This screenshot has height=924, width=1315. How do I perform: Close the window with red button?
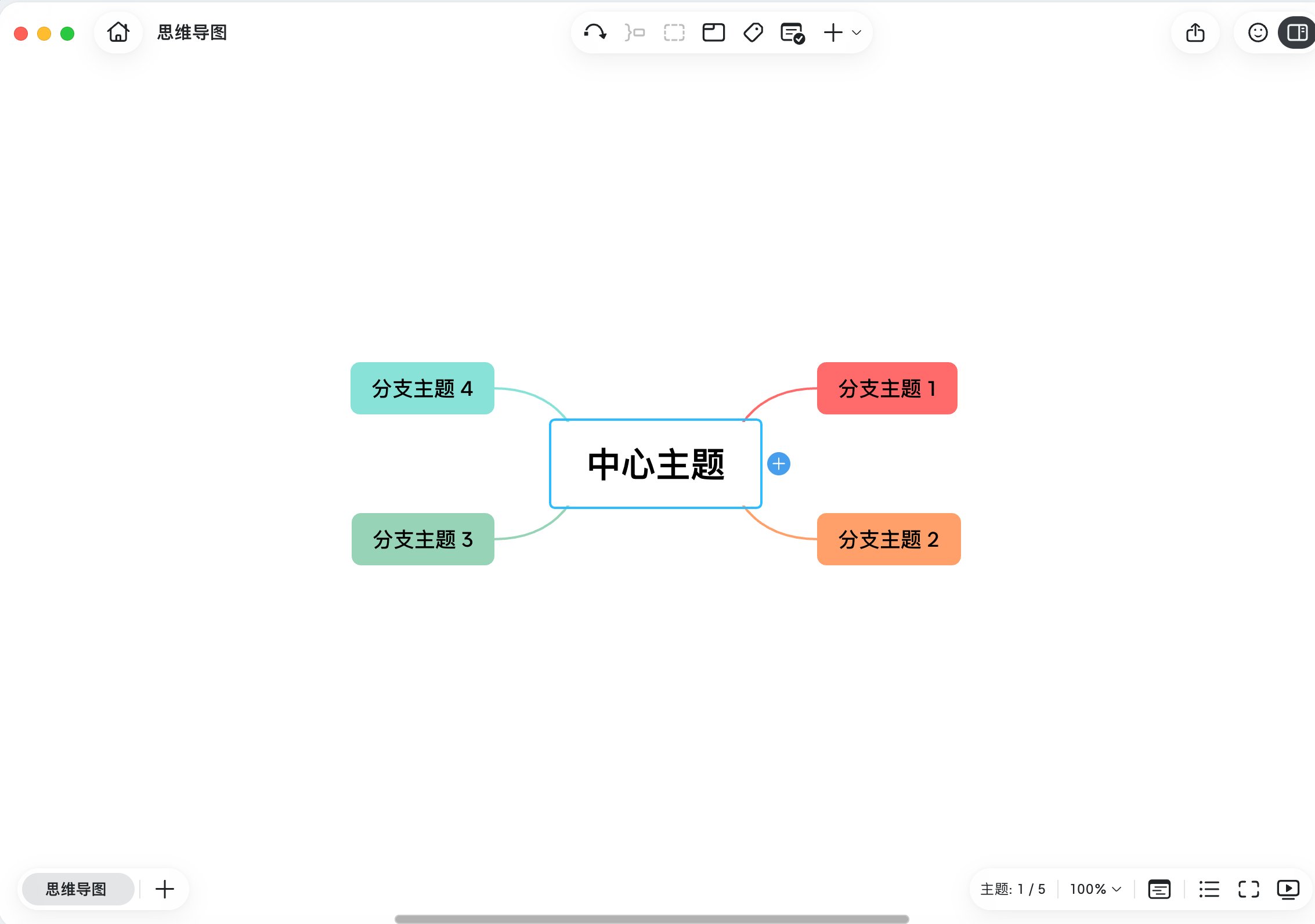click(x=21, y=34)
